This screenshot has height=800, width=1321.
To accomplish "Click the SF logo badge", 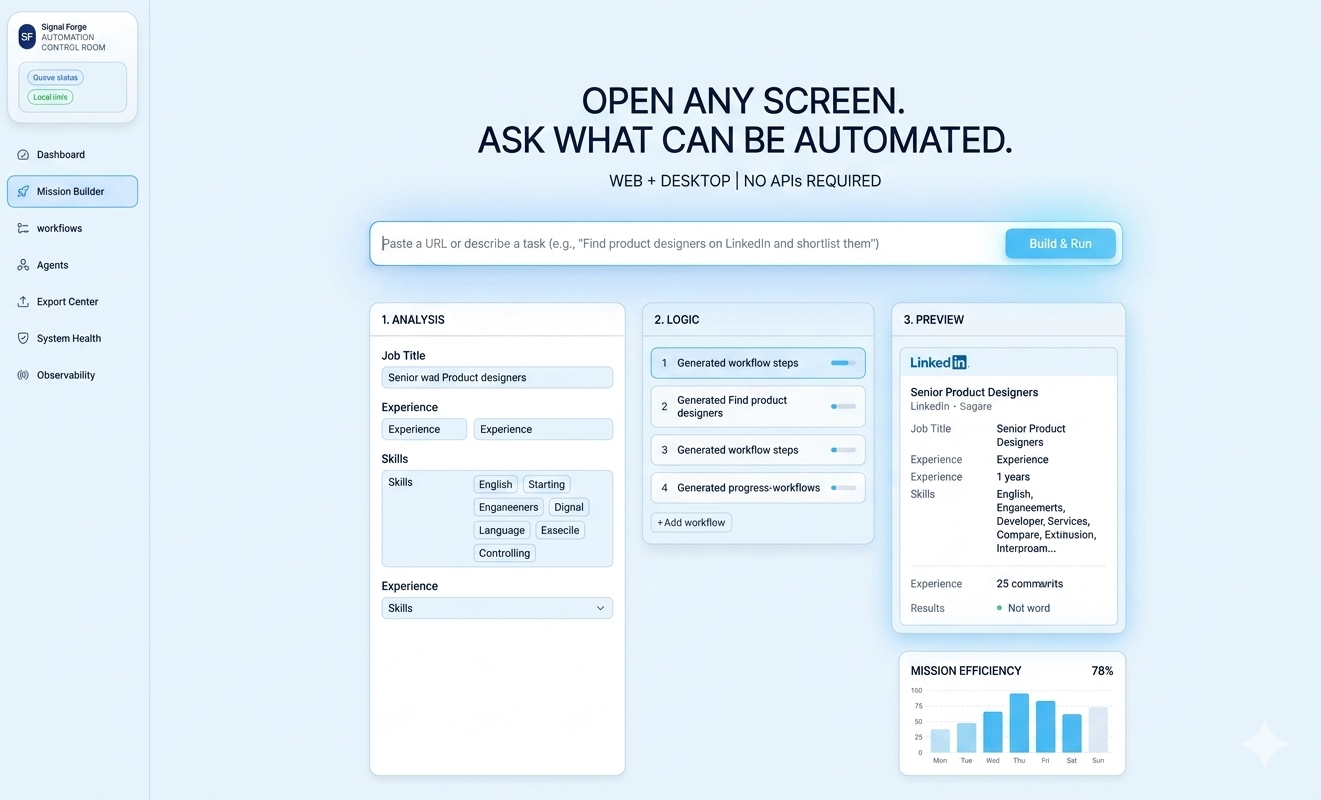I will click(27, 37).
